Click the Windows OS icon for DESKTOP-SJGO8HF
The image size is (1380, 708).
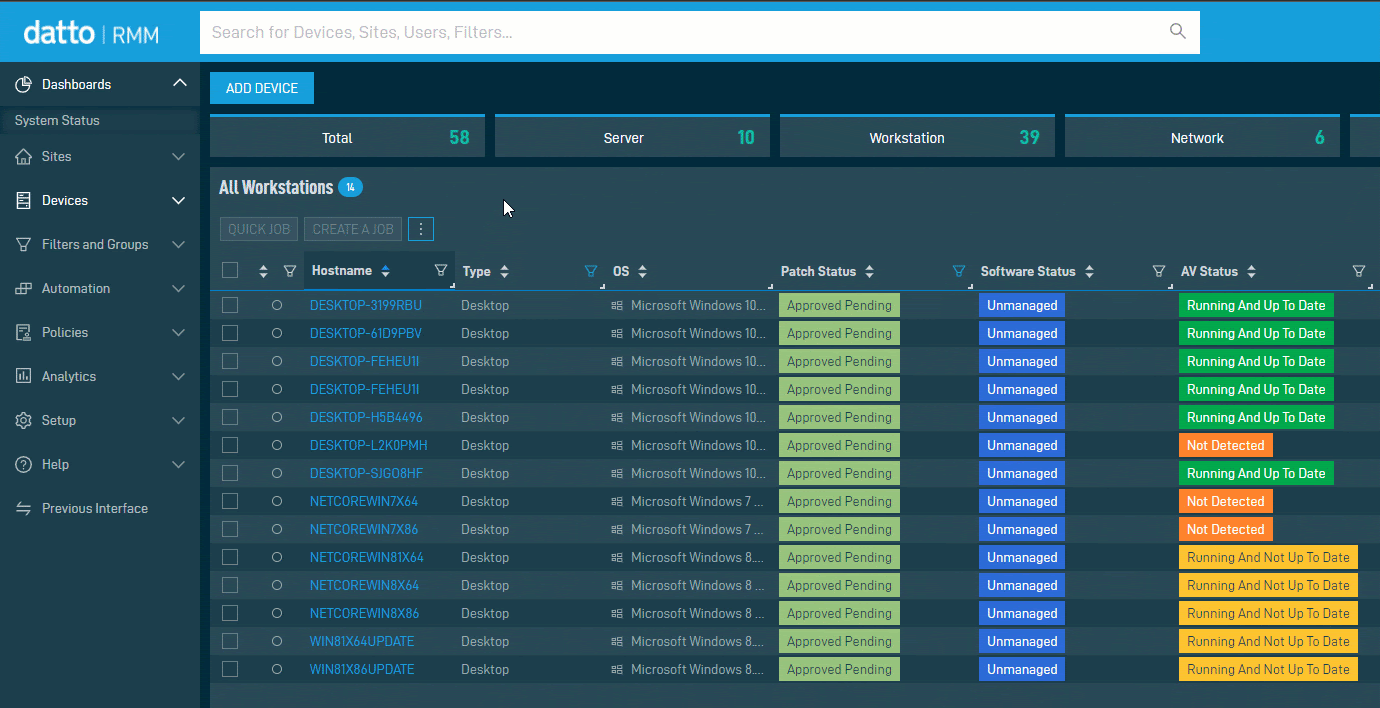pos(617,473)
